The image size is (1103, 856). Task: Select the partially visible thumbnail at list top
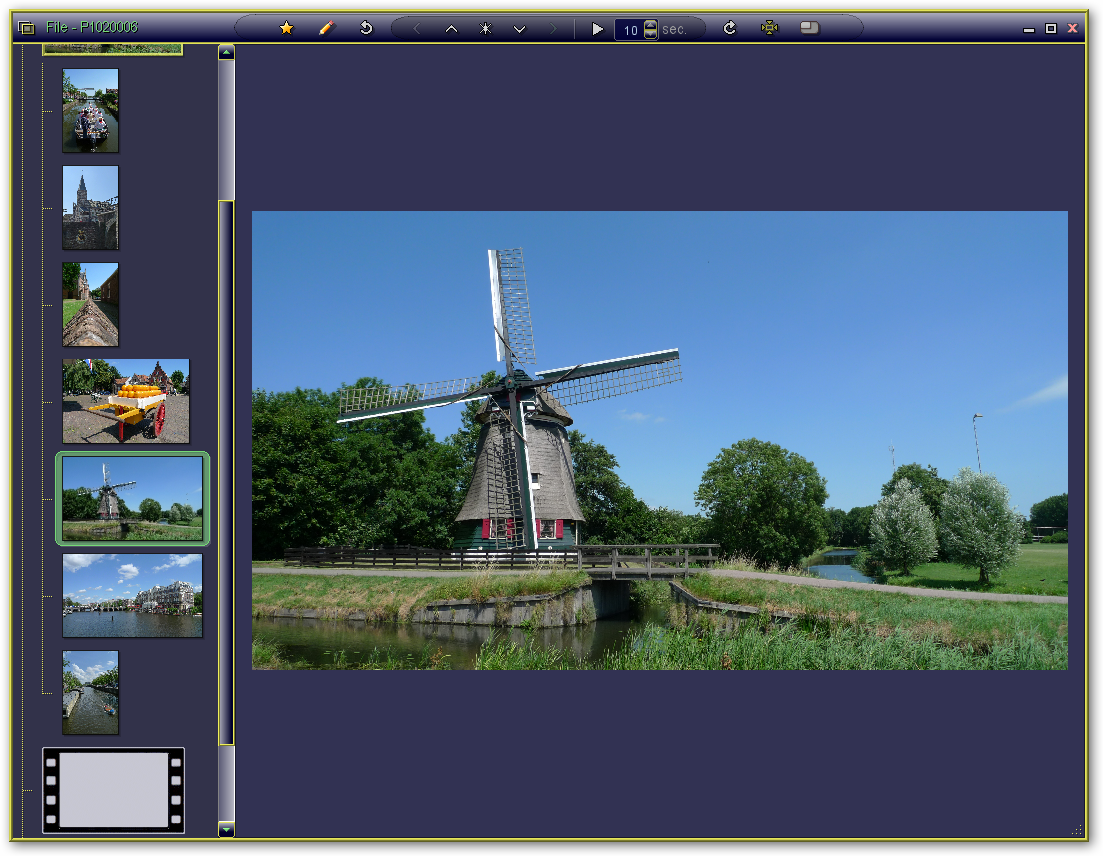coord(113,49)
